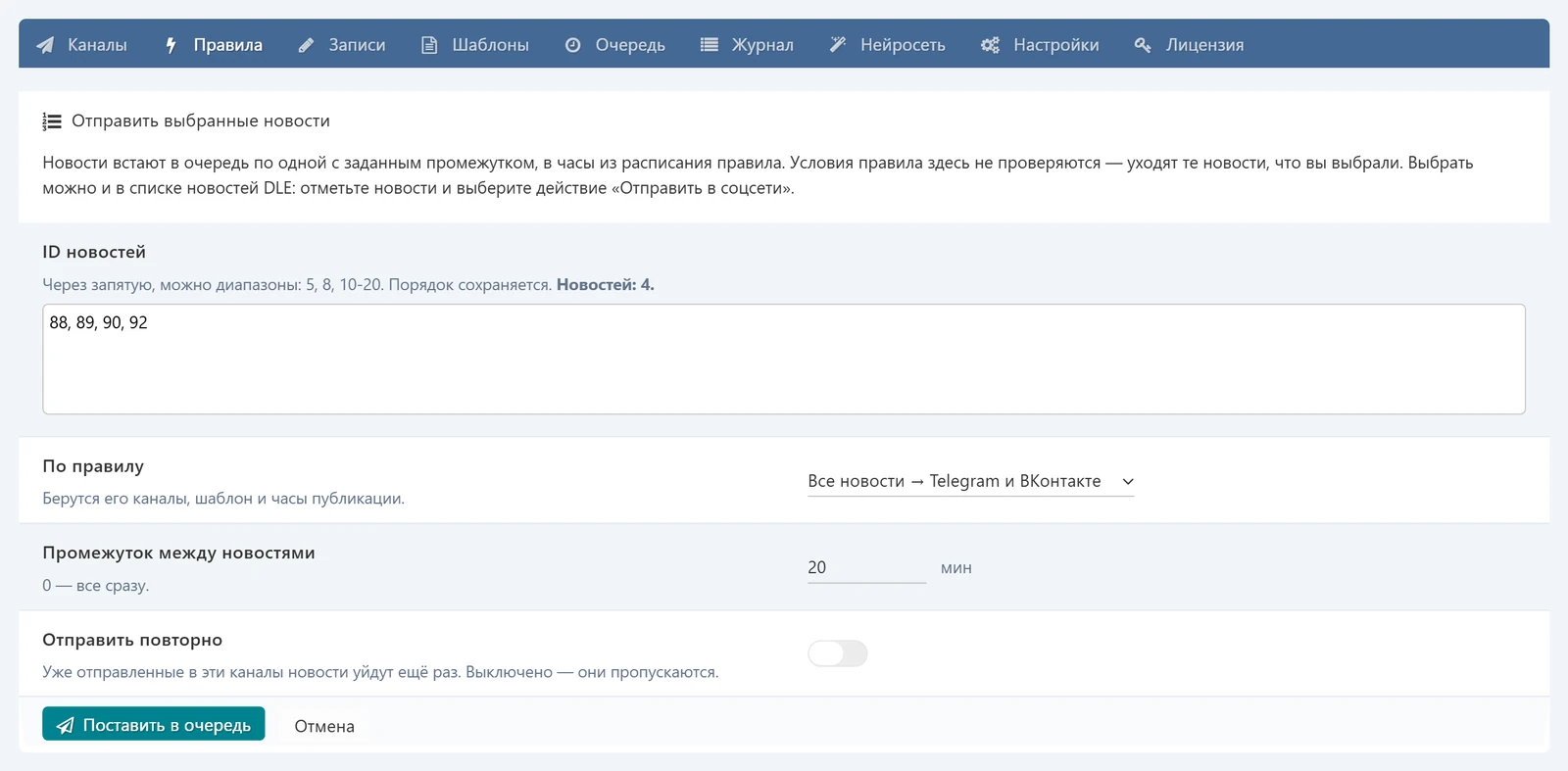Image resolution: width=1568 pixels, height=771 pixels.
Task: Click the Промежуток между новостями label
Action: [178, 553]
